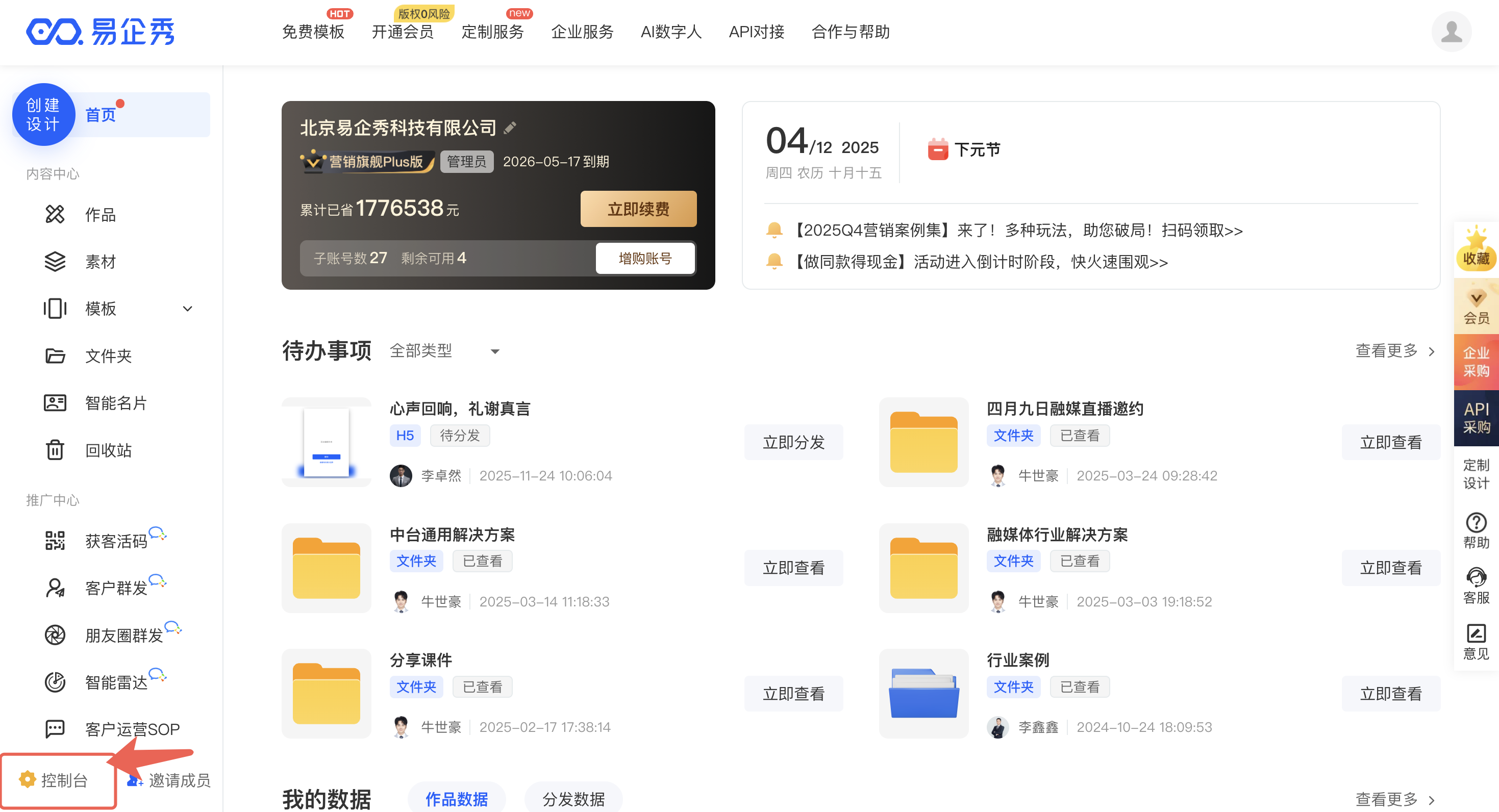
Task: Open the 作品 scissors icon in sidebar
Action: coord(55,214)
